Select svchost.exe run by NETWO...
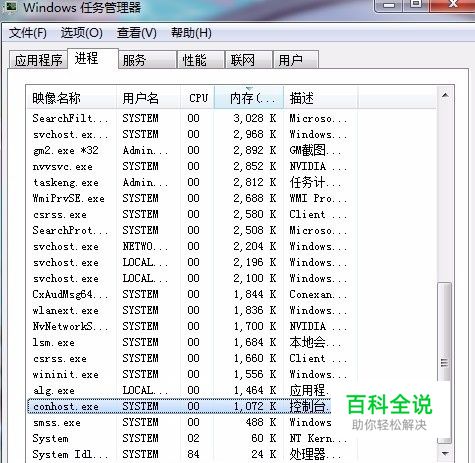This screenshot has width=475, height=463. [x=232, y=246]
